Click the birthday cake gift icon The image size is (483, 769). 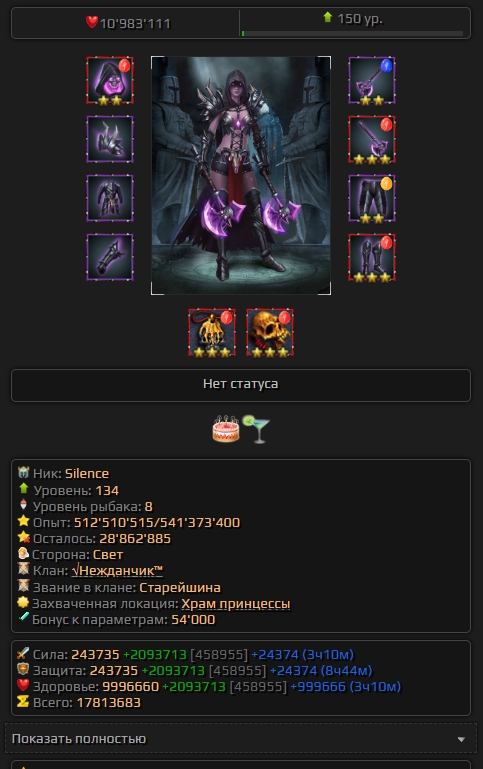[226, 429]
